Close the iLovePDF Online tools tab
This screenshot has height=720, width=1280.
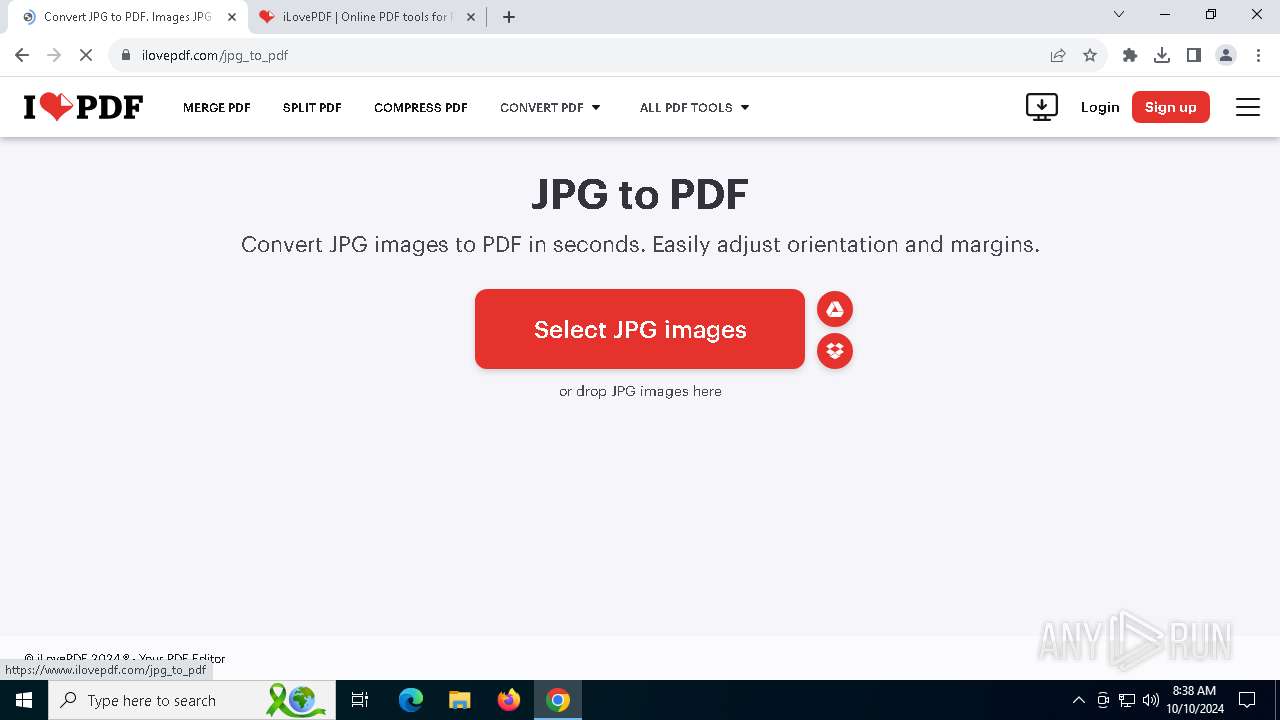pyautogui.click(x=471, y=17)
